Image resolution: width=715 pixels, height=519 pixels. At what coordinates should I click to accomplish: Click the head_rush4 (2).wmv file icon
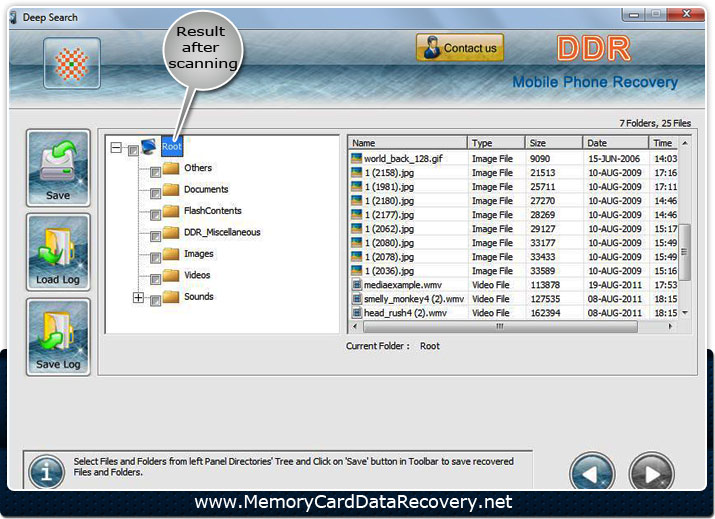coord(357,313)
